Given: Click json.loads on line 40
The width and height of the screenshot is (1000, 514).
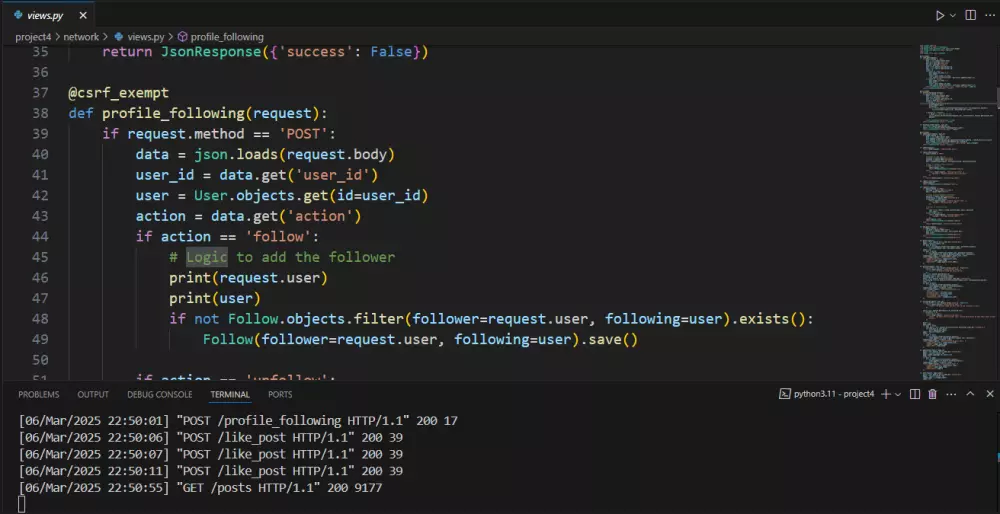Looking at the screenshot, I should (237, 154).
